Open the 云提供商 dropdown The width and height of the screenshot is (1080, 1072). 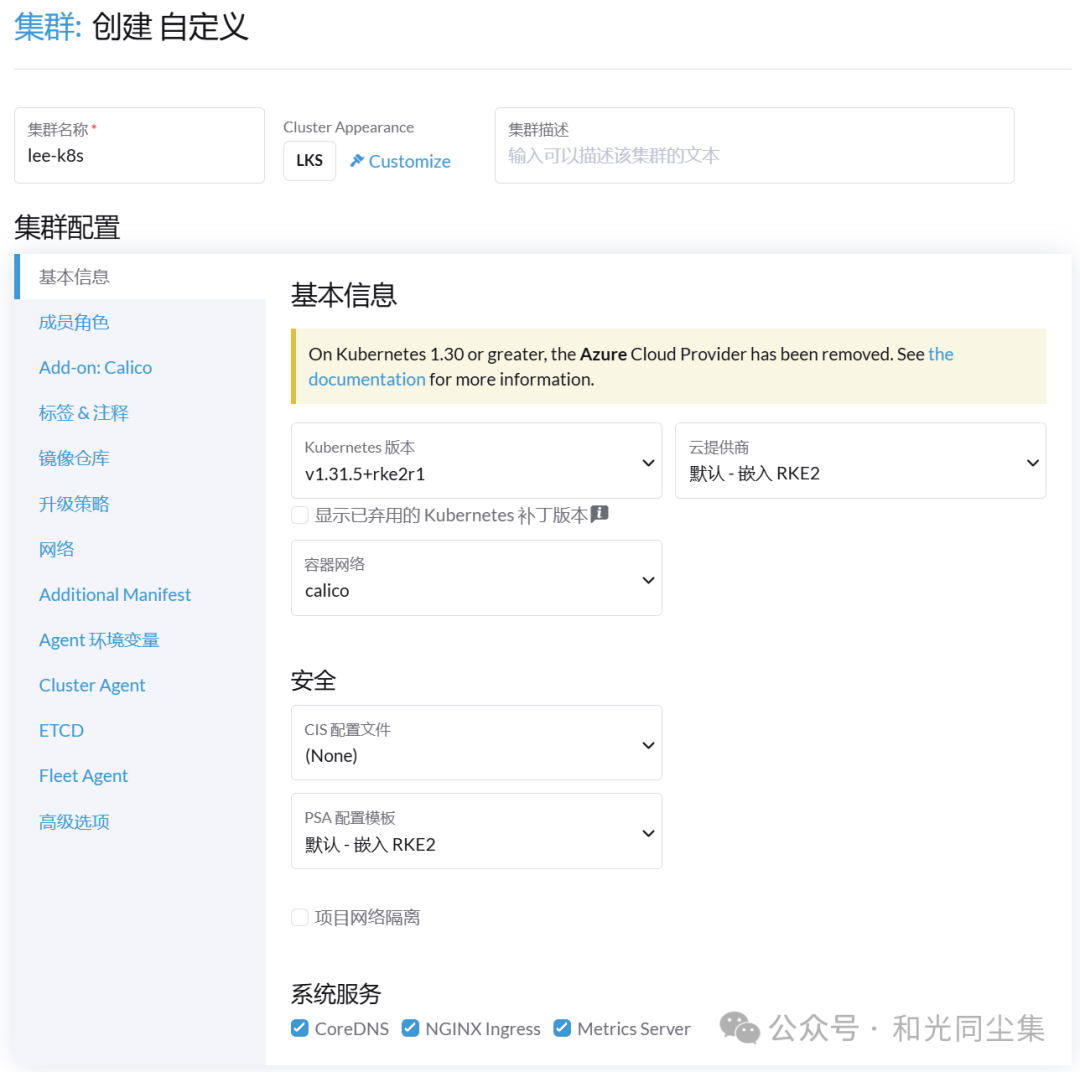click(x=860, y=460)
